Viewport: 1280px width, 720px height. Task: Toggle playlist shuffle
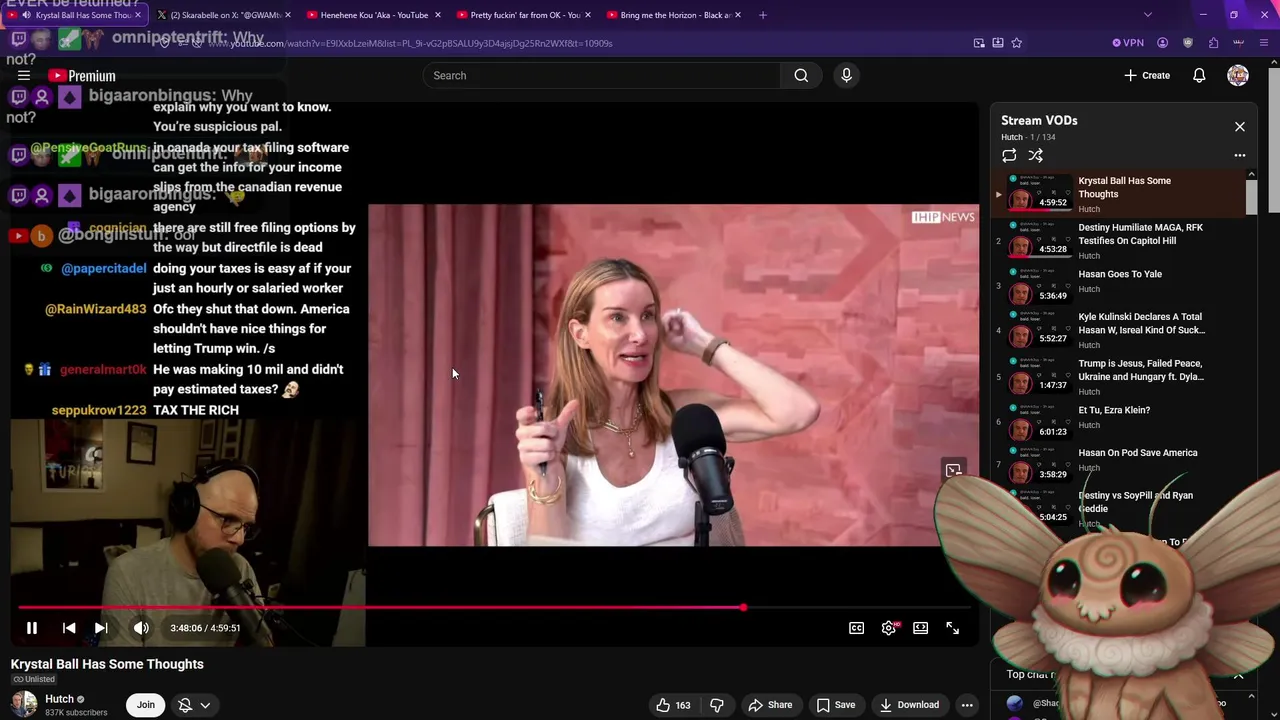pyautogui.click(x=1036, y=156)
